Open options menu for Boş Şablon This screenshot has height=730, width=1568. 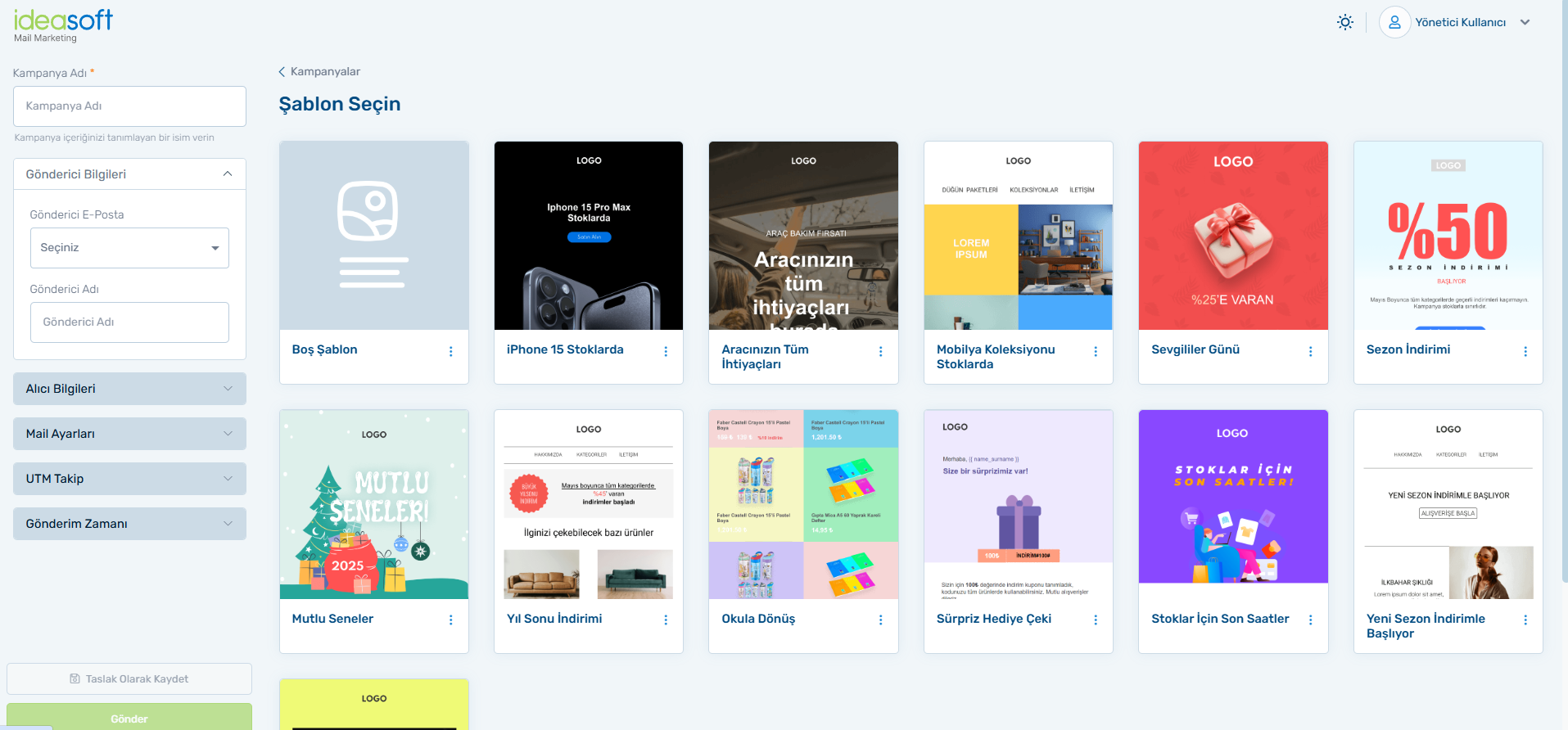click(x=450, y=351)
